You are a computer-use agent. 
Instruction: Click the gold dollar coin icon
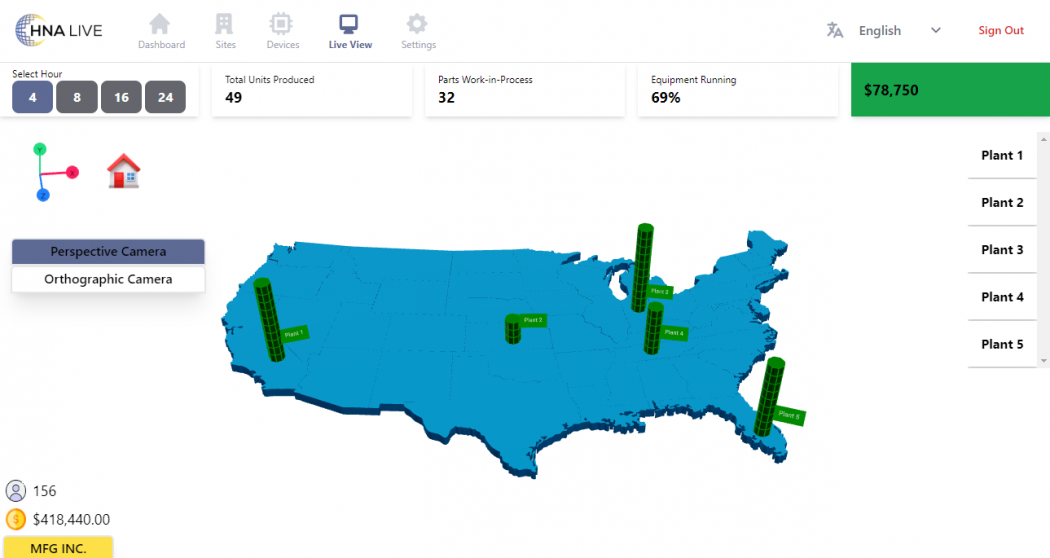coord(16,519)
